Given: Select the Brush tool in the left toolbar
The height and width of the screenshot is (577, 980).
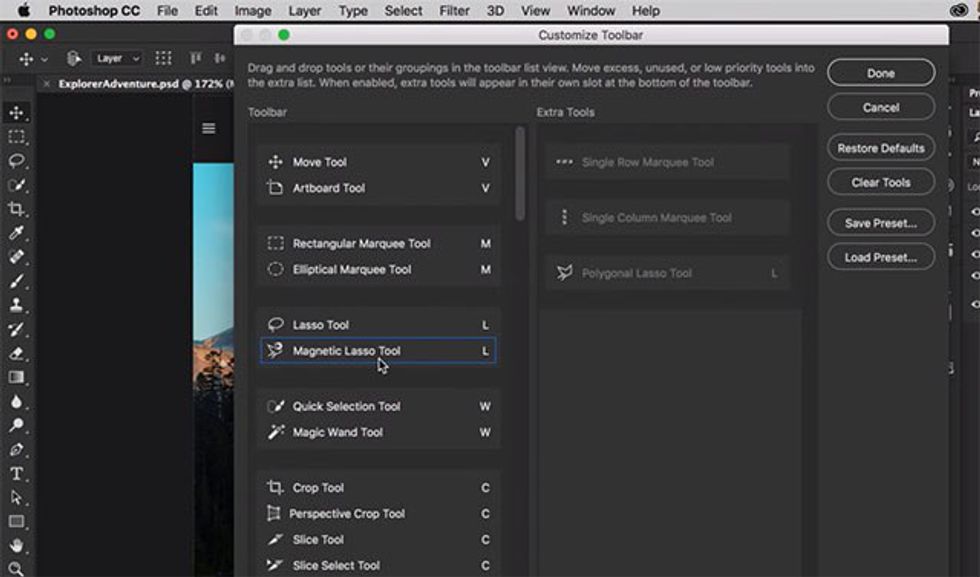Looking at the screenshot, I should click(x=16, y=282).
